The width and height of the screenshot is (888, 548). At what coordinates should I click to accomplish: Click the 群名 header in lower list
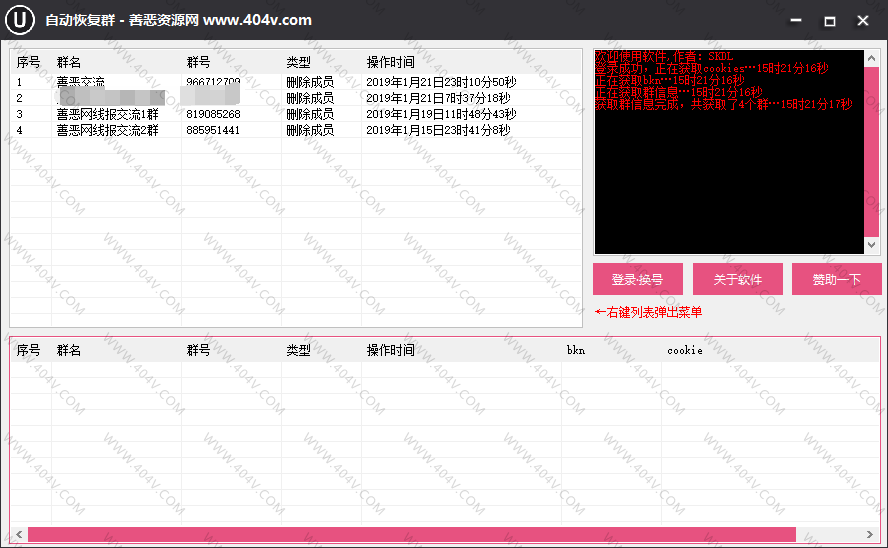click(69, 350)
